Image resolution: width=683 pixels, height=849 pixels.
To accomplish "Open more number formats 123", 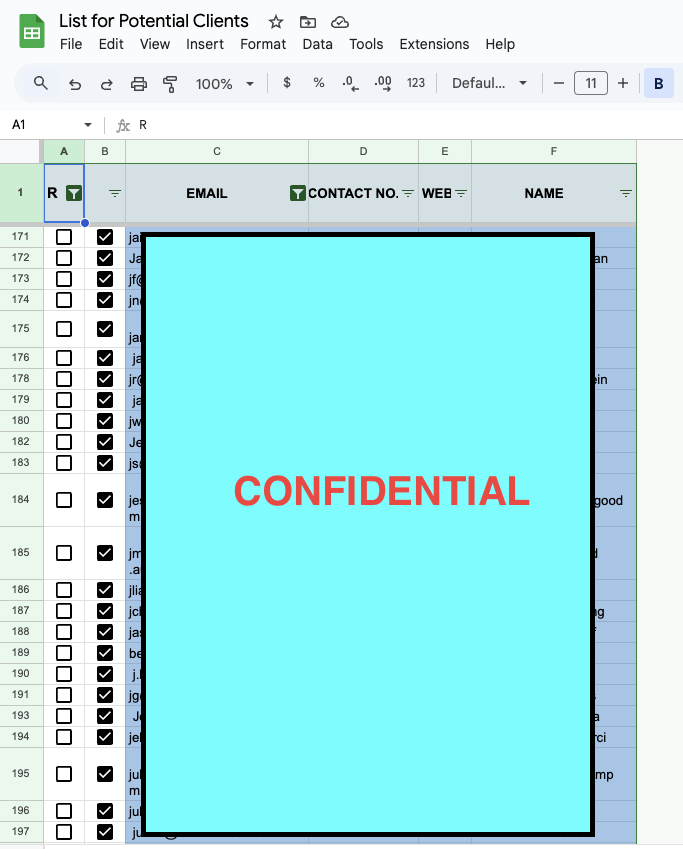I will tap(415, 83).
